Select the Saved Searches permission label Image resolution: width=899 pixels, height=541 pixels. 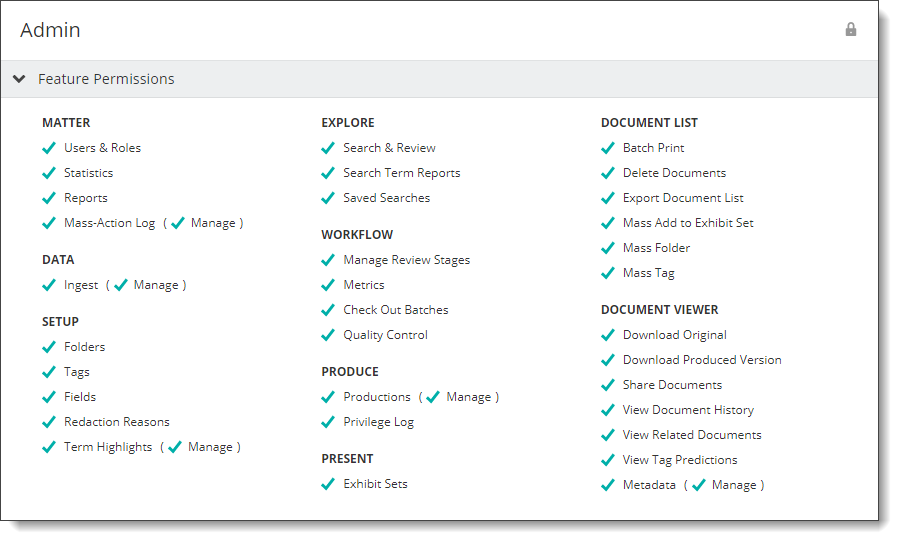point(386,198)
